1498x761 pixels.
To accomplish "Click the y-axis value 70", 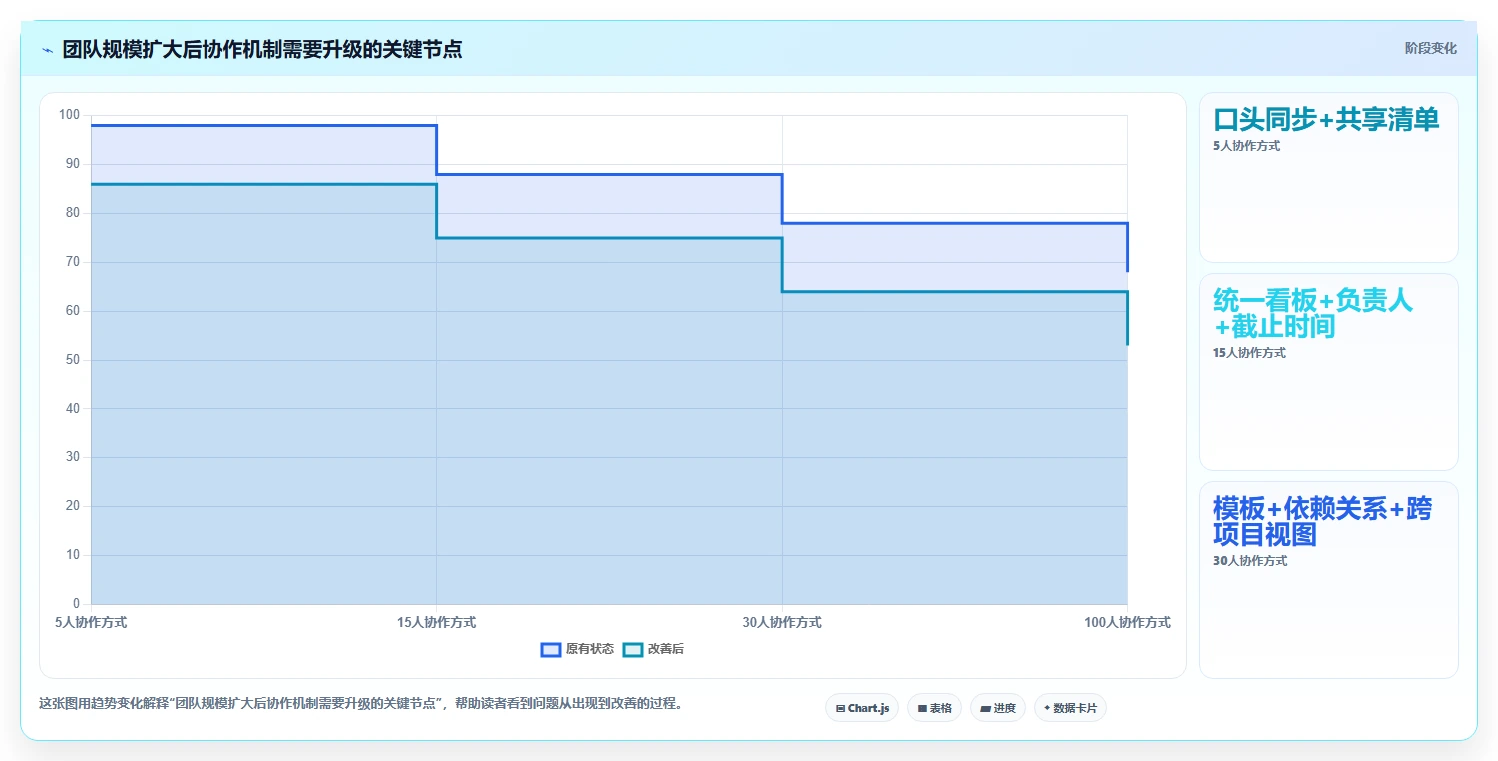I will point(72,262).
